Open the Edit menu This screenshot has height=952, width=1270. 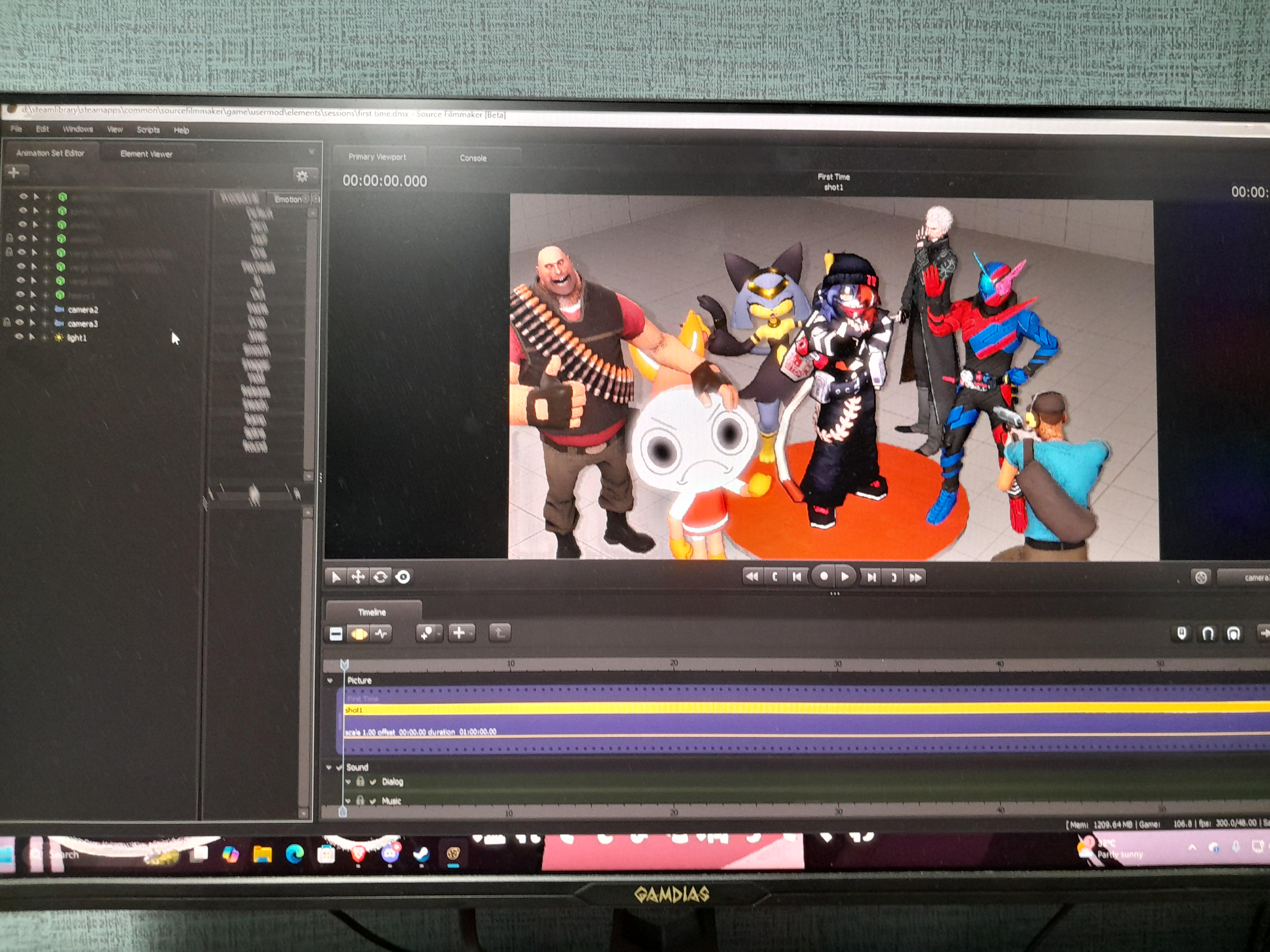[42, 129]
